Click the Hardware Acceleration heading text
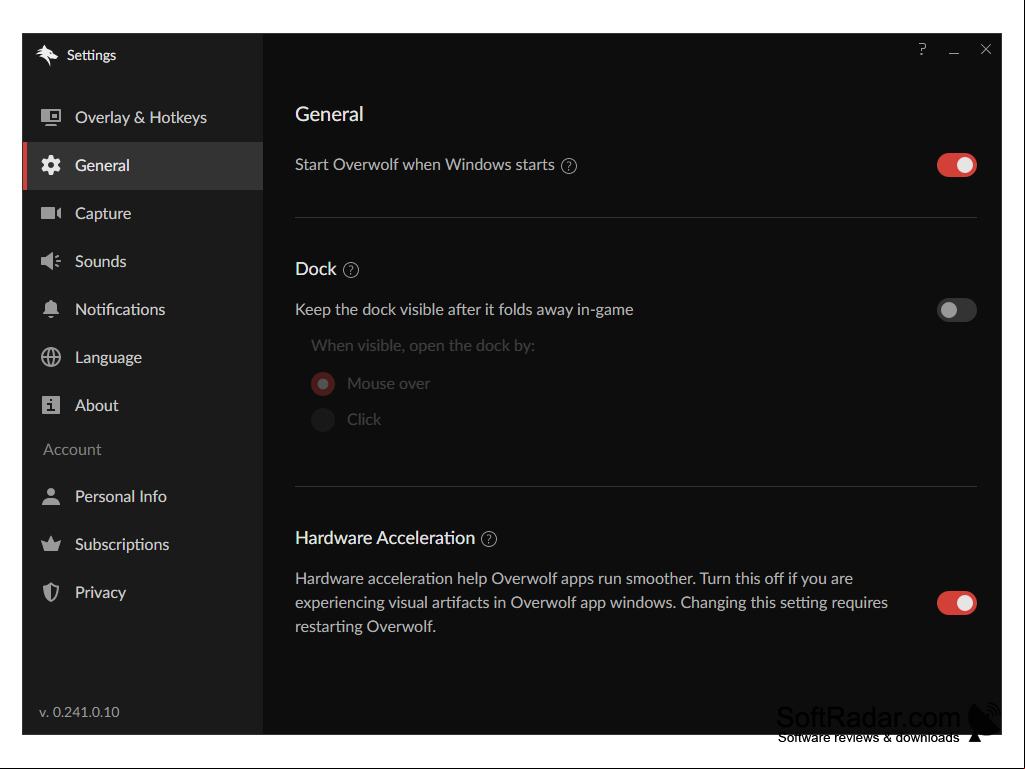The width and height of the screenshot is (1025, 769). tap(385, 538)
